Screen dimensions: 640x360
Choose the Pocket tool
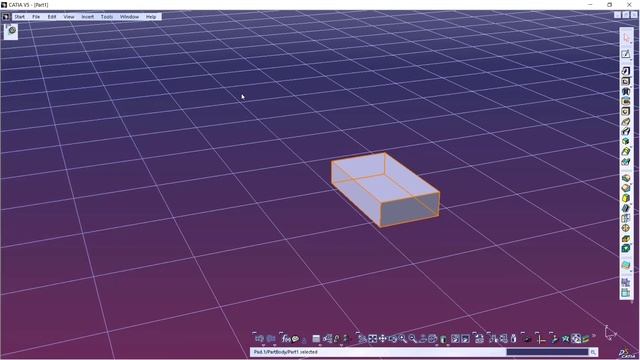point(626,81)
